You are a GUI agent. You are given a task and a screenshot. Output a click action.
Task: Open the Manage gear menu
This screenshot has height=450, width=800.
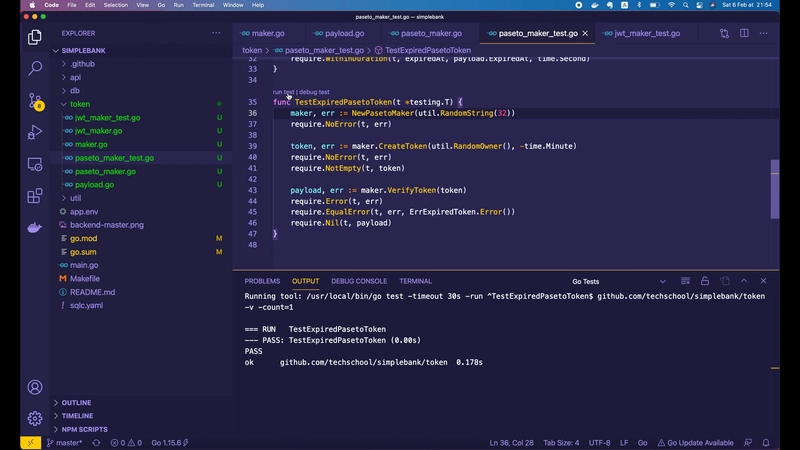tap(35, 418)
